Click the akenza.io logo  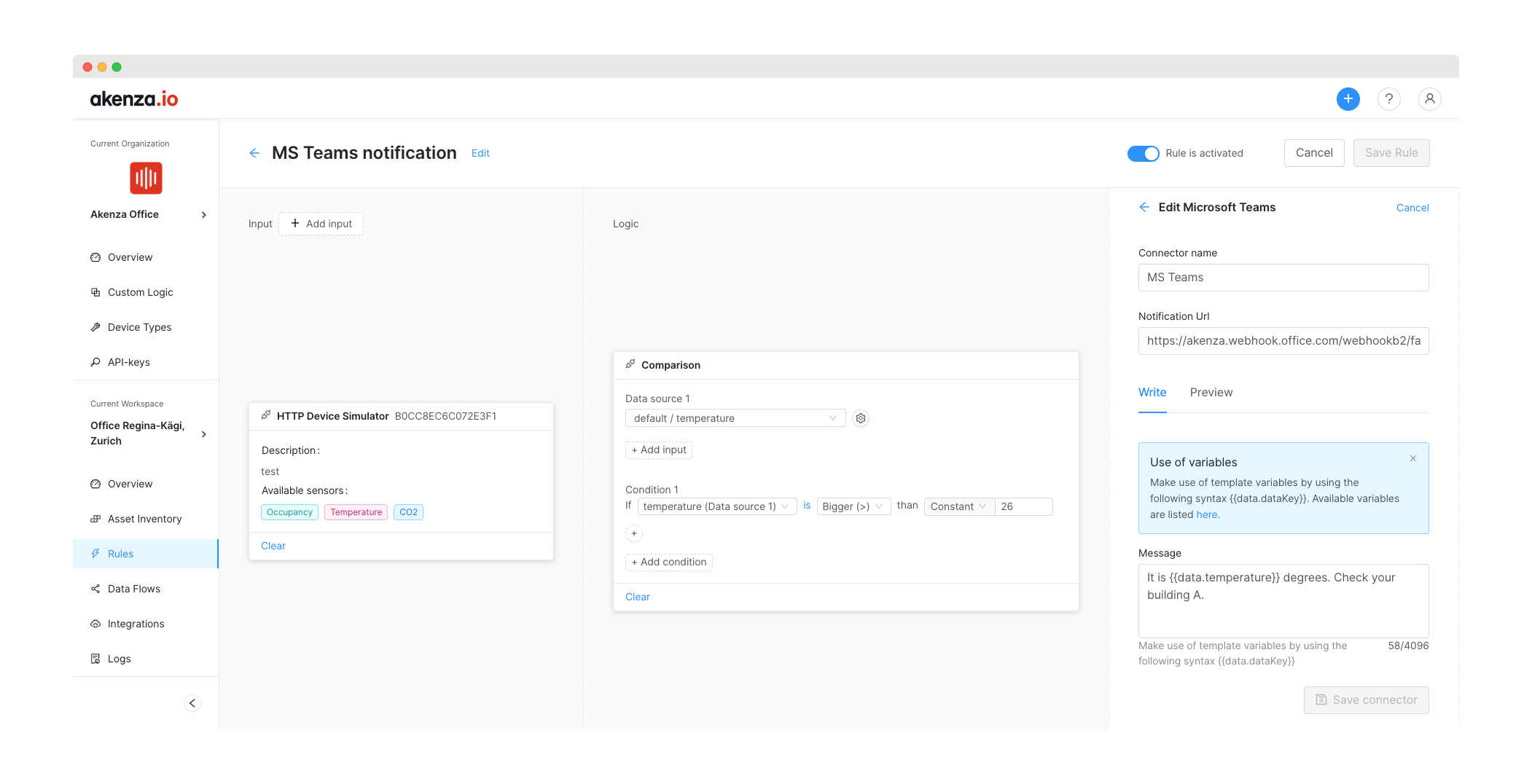point(134,99)
